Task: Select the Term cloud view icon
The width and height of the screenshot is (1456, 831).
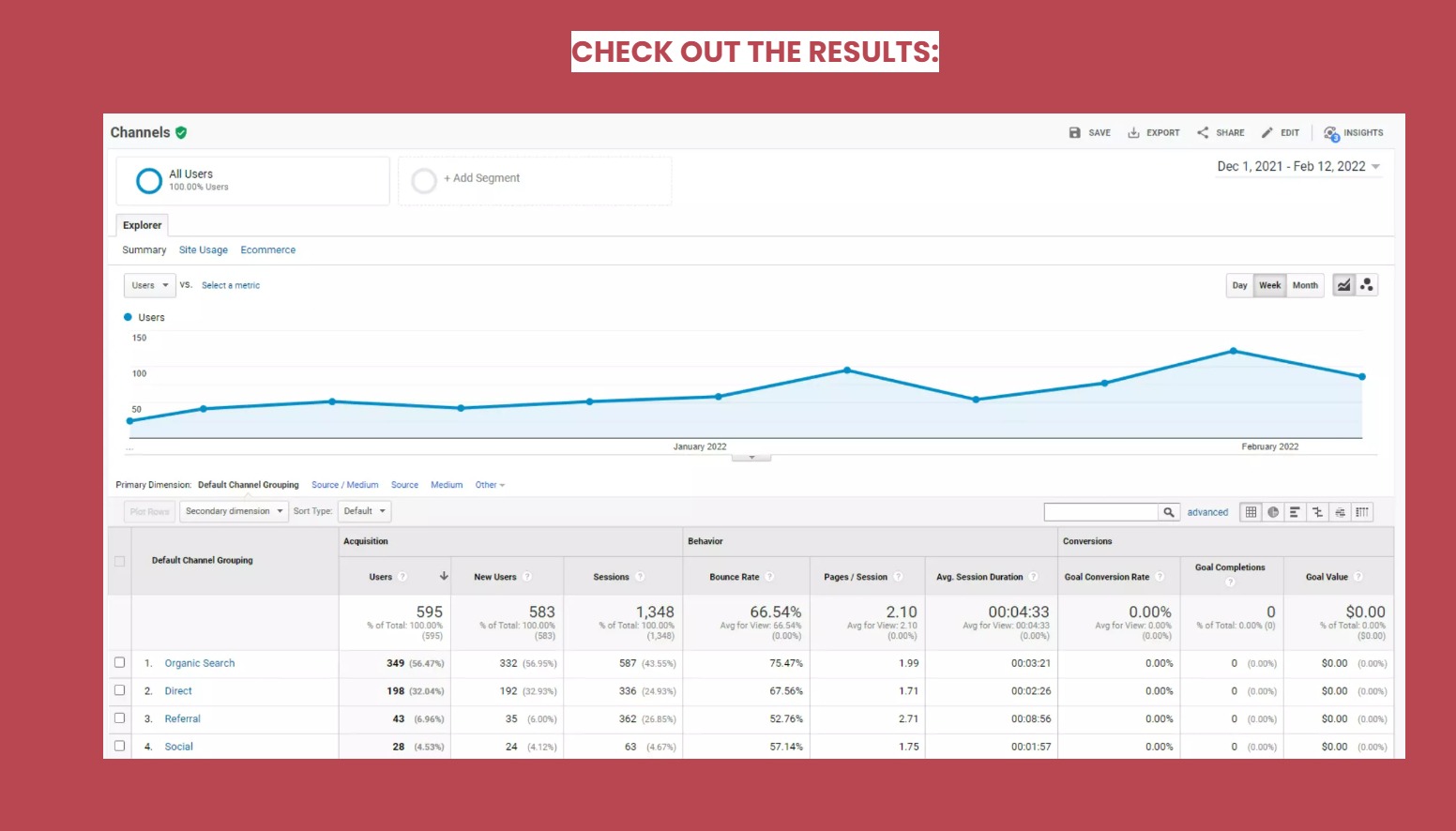Action: coord(1341,512)
